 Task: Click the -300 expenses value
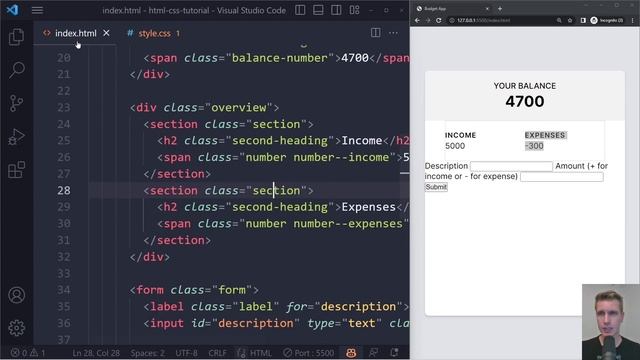click(x=534, y=146)
